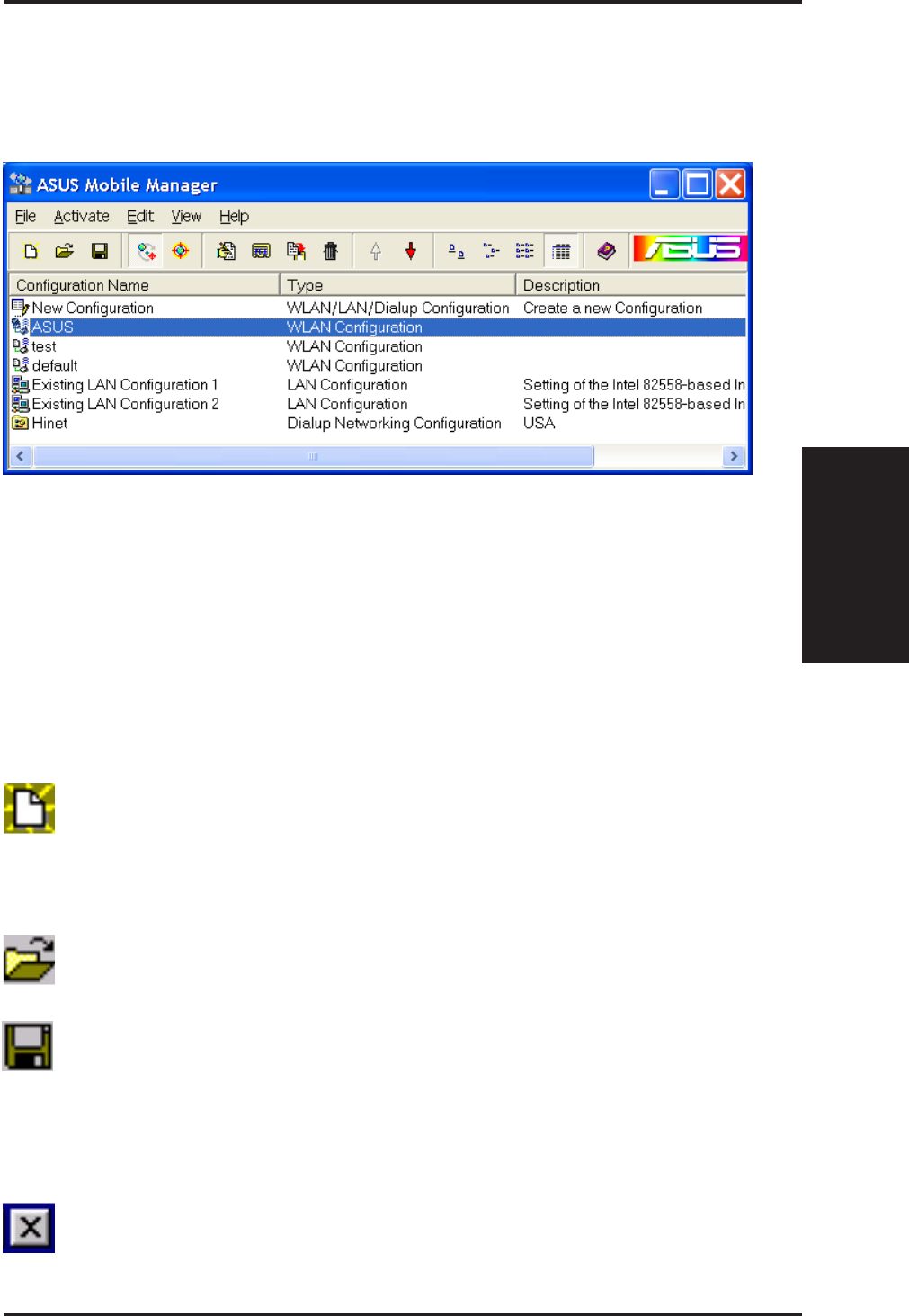
Task: Click the New configuration toolbar icon
Action: 31,251
